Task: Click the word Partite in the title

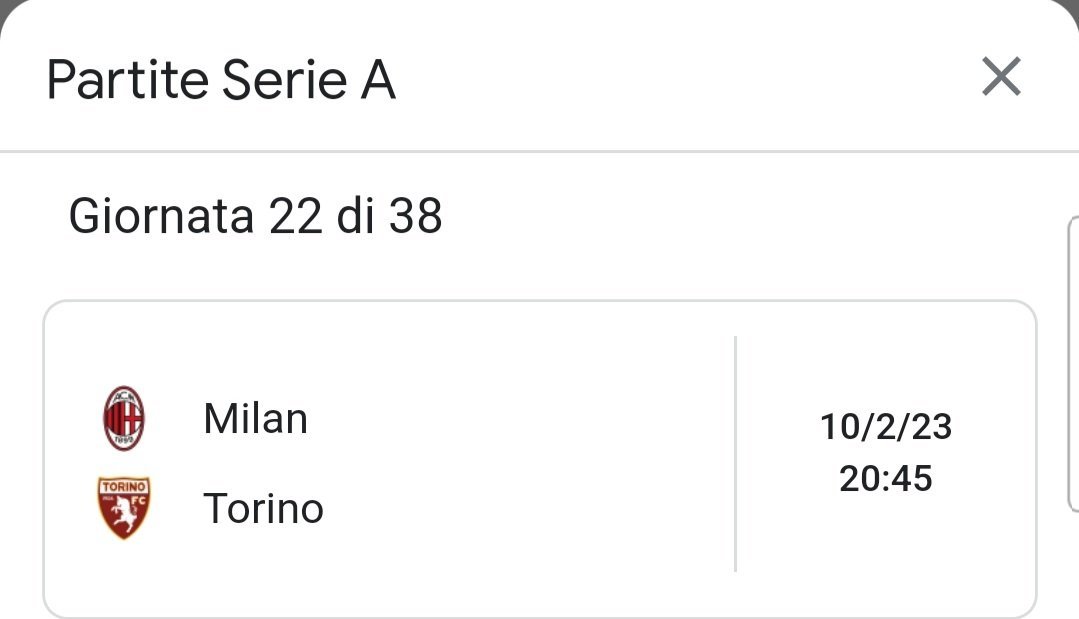Action: pos(128,80)
